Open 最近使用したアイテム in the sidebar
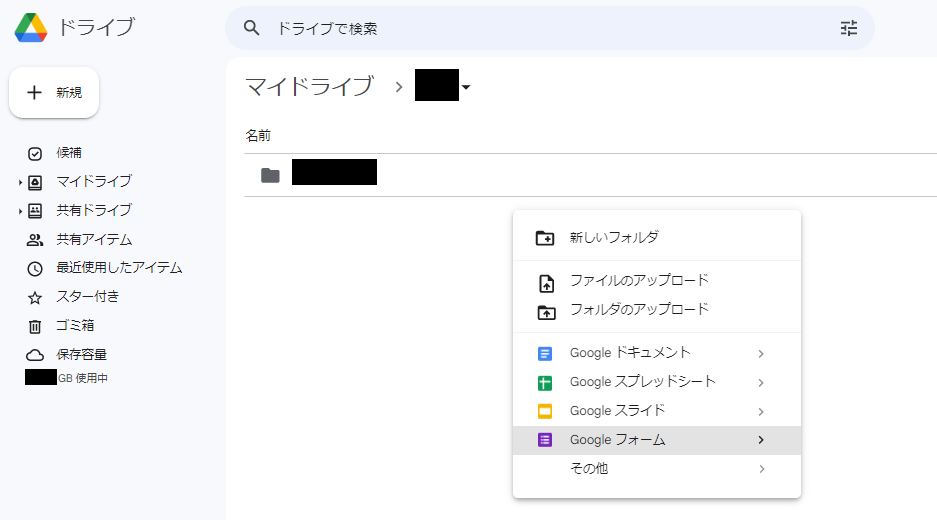 [119, 268]
